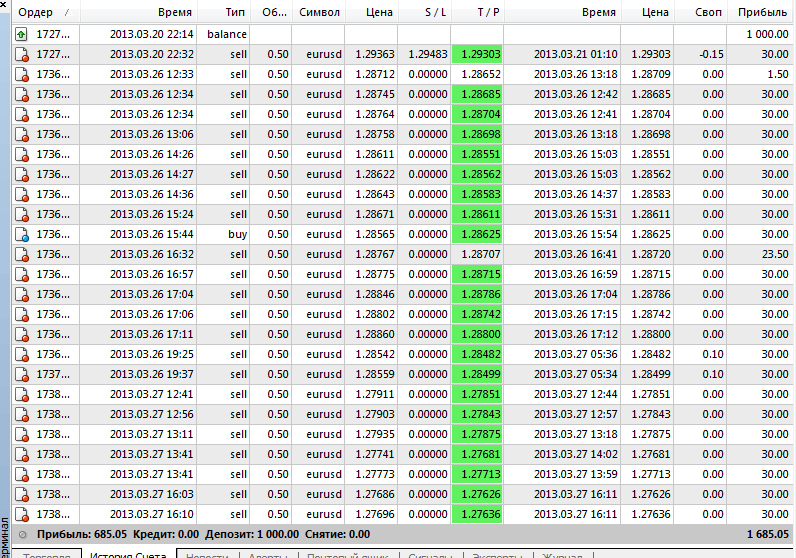Select the 1 000.00 deposit profit cell

(767, 35)
